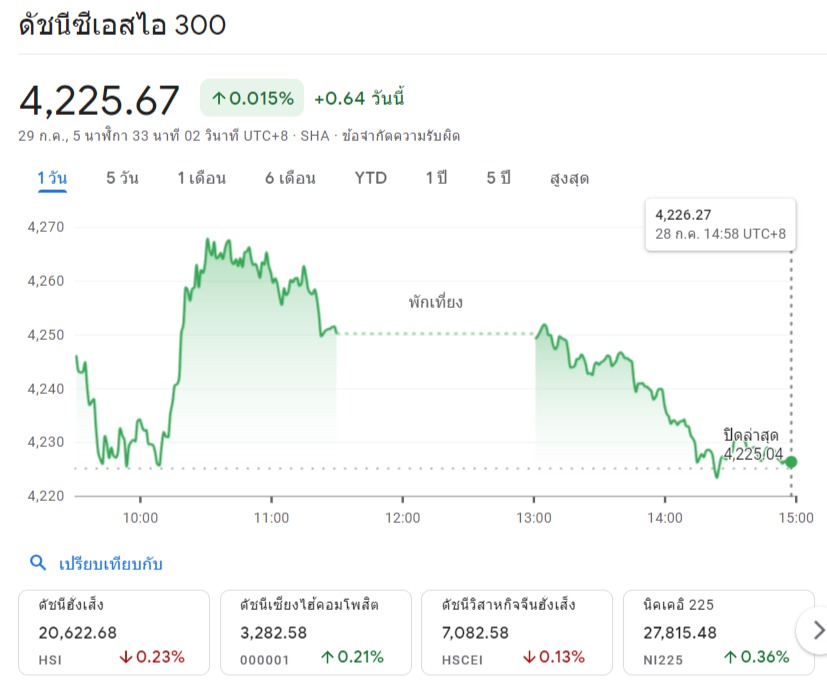Open the ดัชนีฮั่งเส็ง index card

[114, 631]
